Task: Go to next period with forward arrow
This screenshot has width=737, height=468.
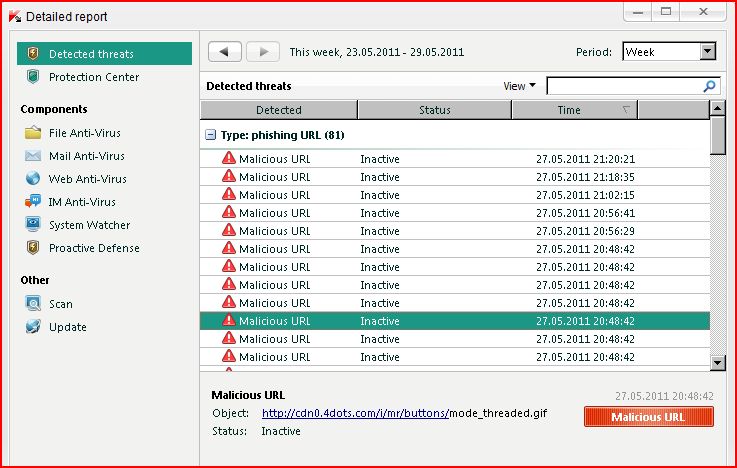Action: [x=263, y=52]
